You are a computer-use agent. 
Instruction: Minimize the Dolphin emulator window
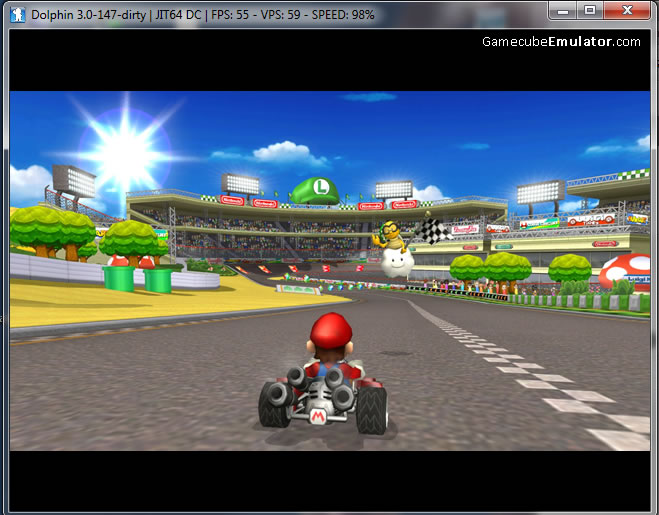(x=562, y=11)
